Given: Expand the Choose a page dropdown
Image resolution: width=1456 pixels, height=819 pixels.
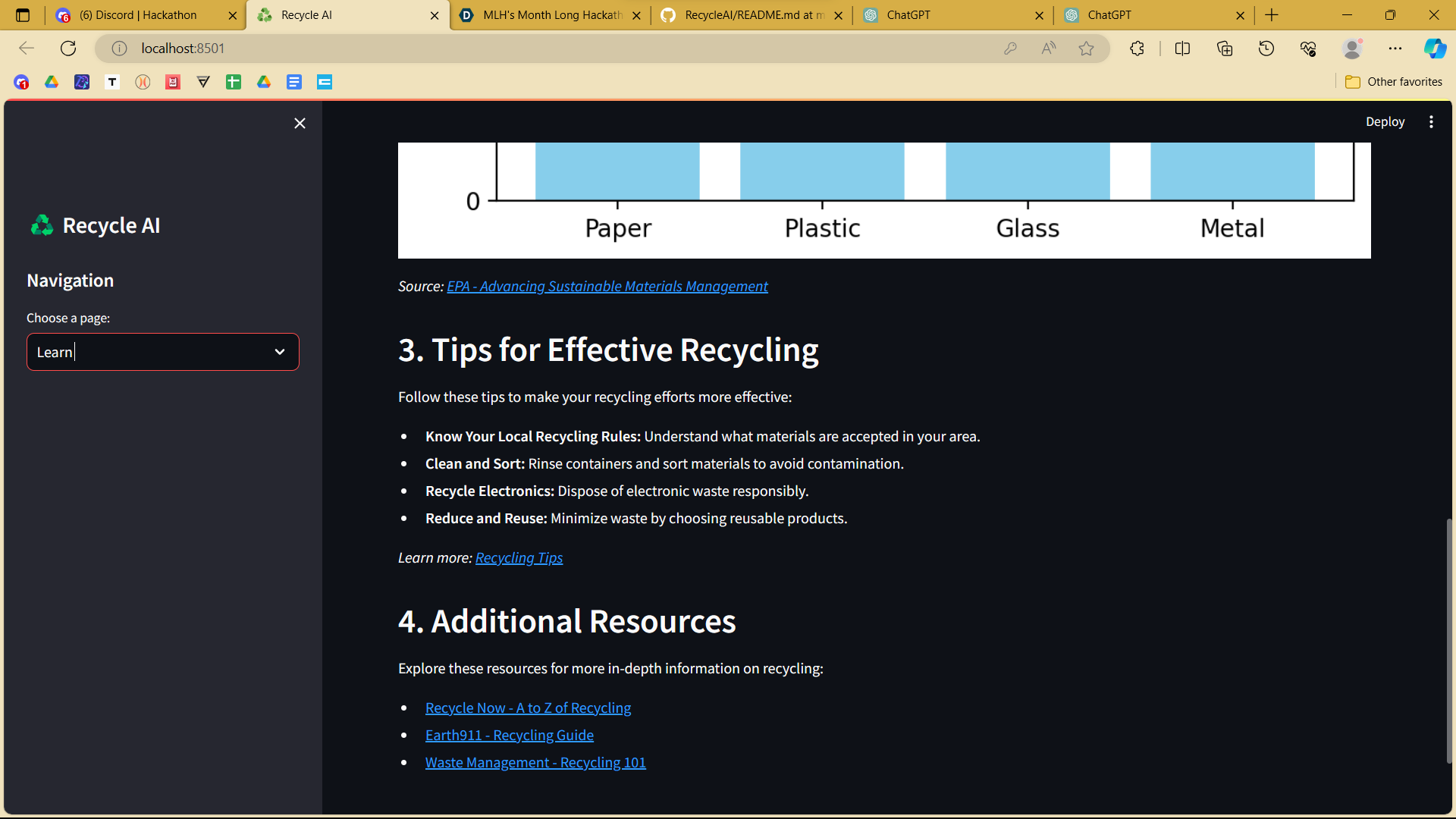Looking at the screenshot, I should pyautogui.click(x=279, y=352).
